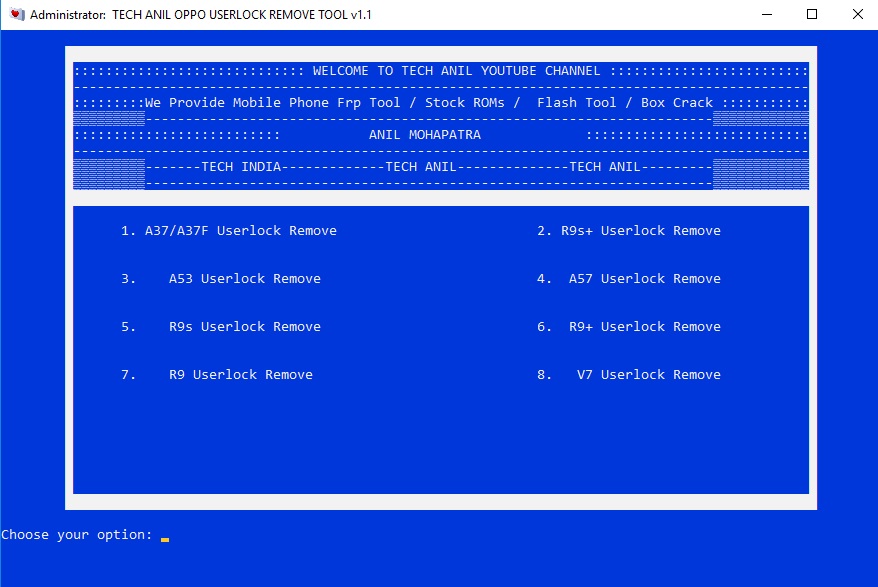The width and height of the screenshot is (878, 587).
Task: Click the console app icon in title bar
Action: click(x=17, y=15)
